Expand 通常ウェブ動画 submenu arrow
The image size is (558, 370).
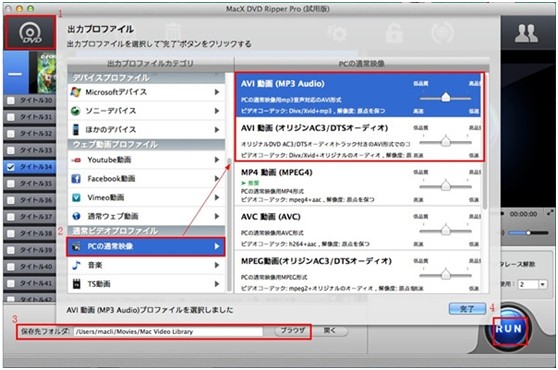(217, 216)
